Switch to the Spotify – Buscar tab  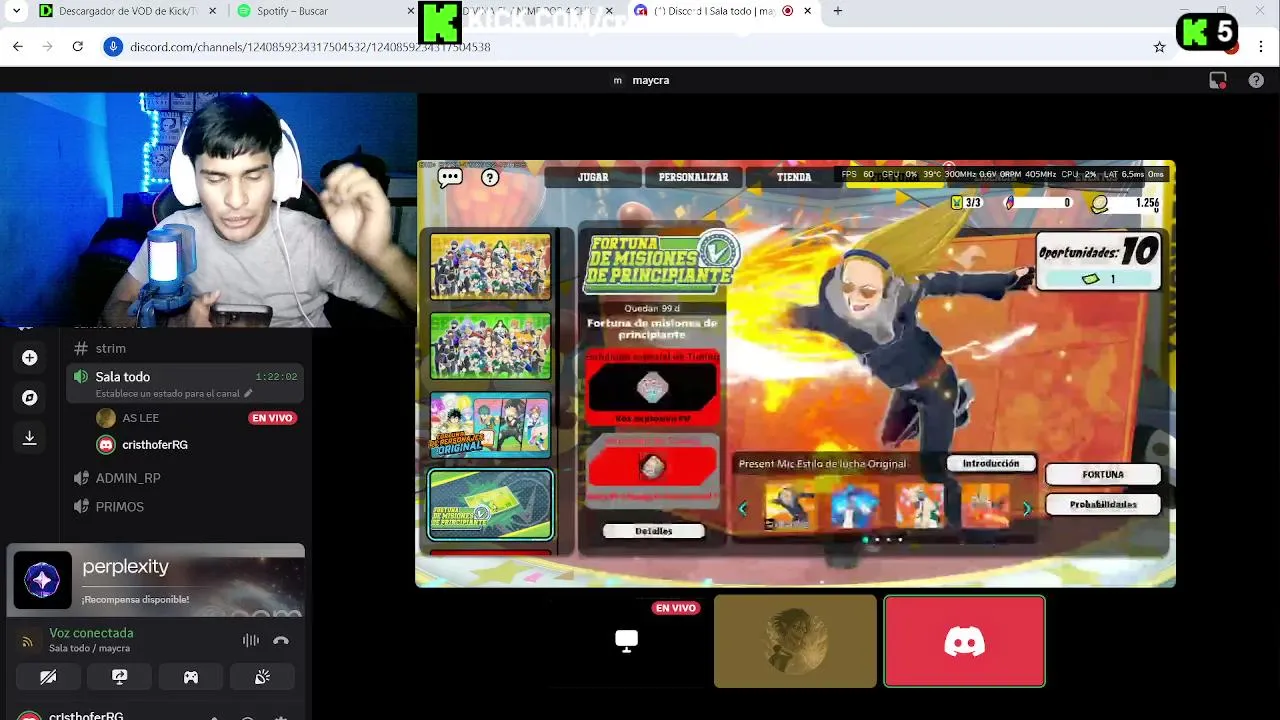coord(322,11)
